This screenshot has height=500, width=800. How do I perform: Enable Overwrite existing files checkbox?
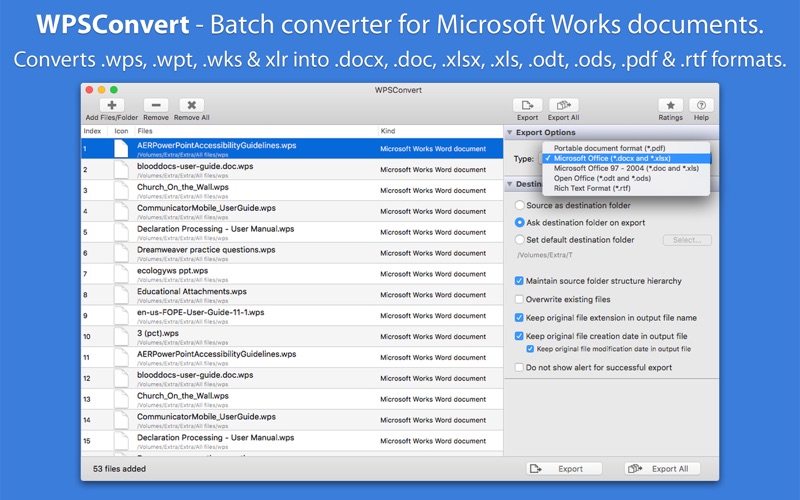pos(519,299)
